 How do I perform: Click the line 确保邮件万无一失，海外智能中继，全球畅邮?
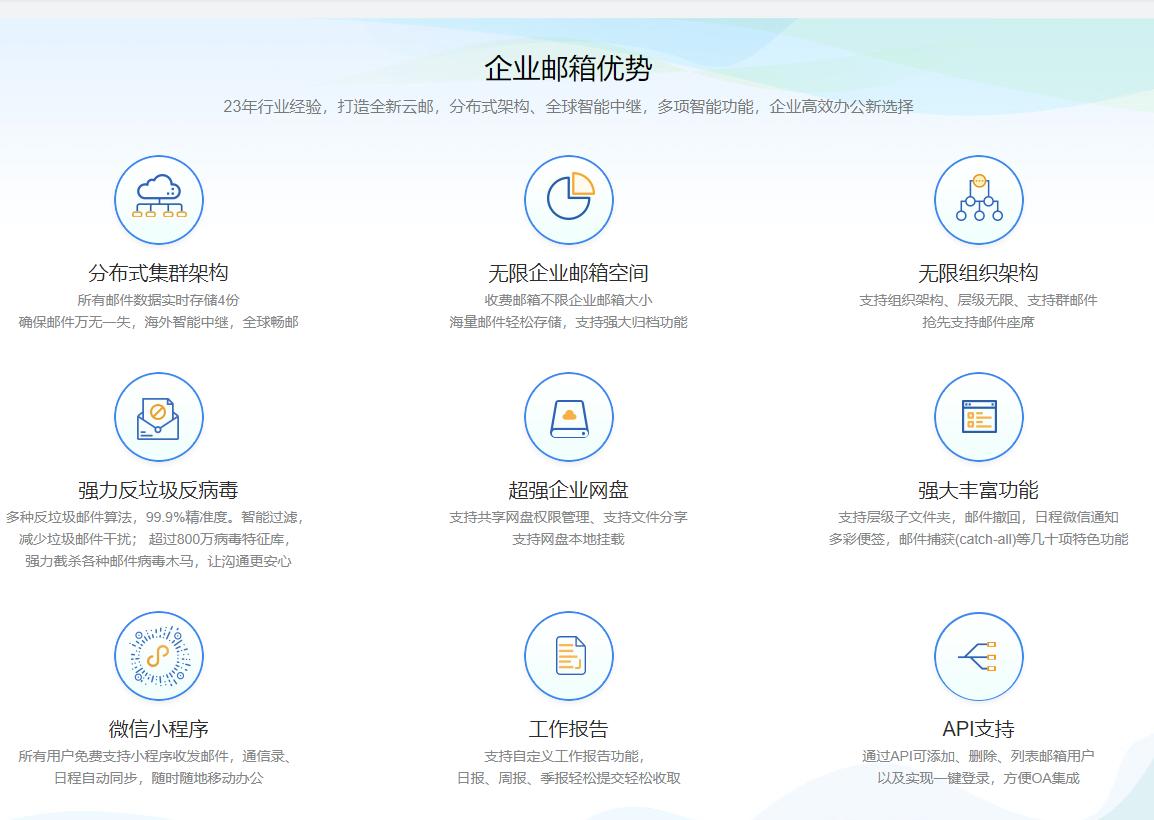click(158, 322)
